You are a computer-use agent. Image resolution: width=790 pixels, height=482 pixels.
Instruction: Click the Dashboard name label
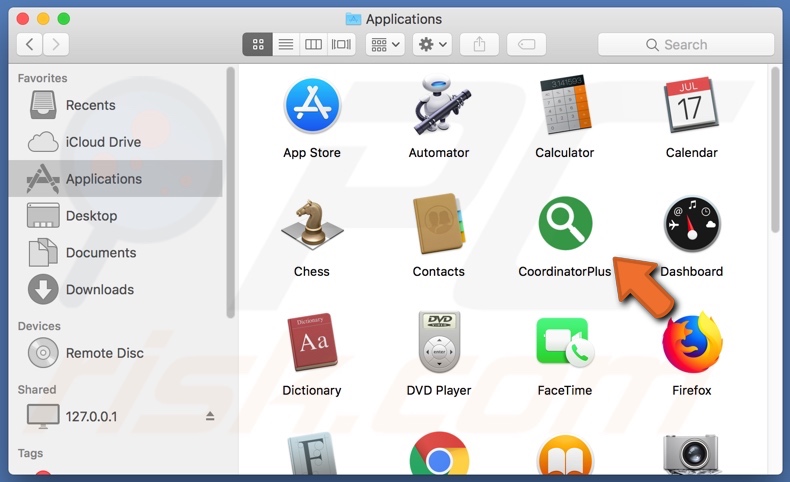click(x=691, y=271)
